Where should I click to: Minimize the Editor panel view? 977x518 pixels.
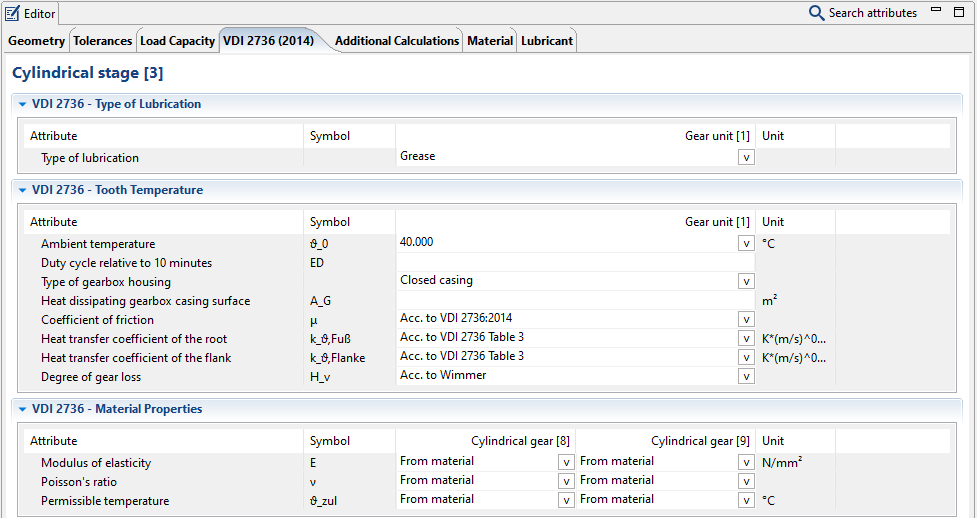click(934, 11)
